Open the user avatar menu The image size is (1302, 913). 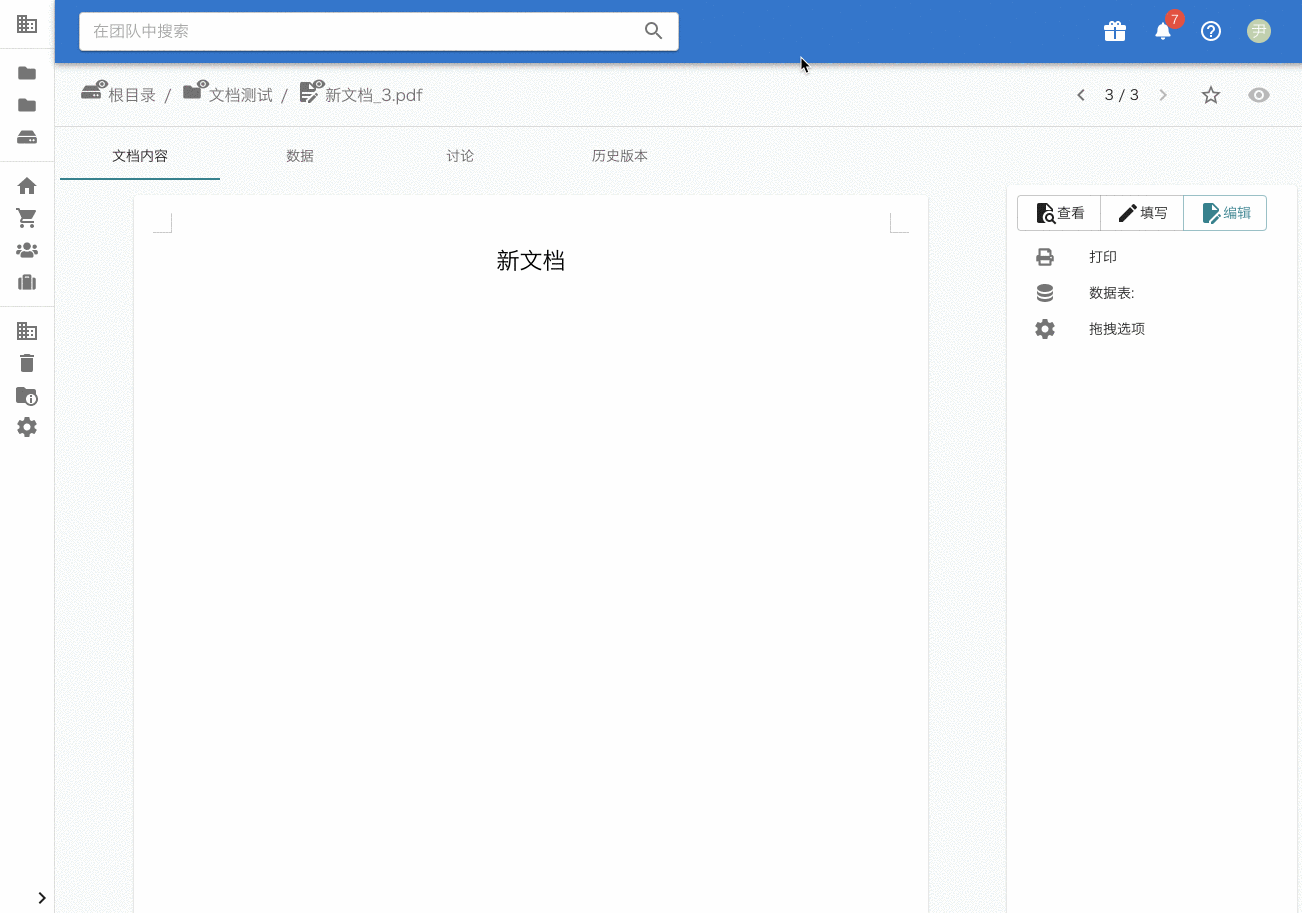[x=1258, y=31]
